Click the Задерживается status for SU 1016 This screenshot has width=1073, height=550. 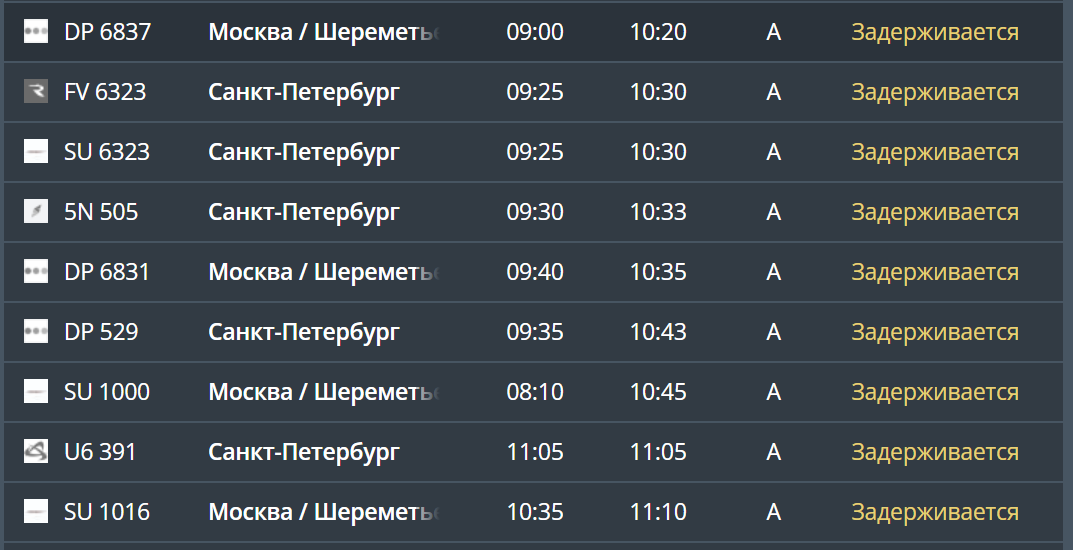click(934, 512)
